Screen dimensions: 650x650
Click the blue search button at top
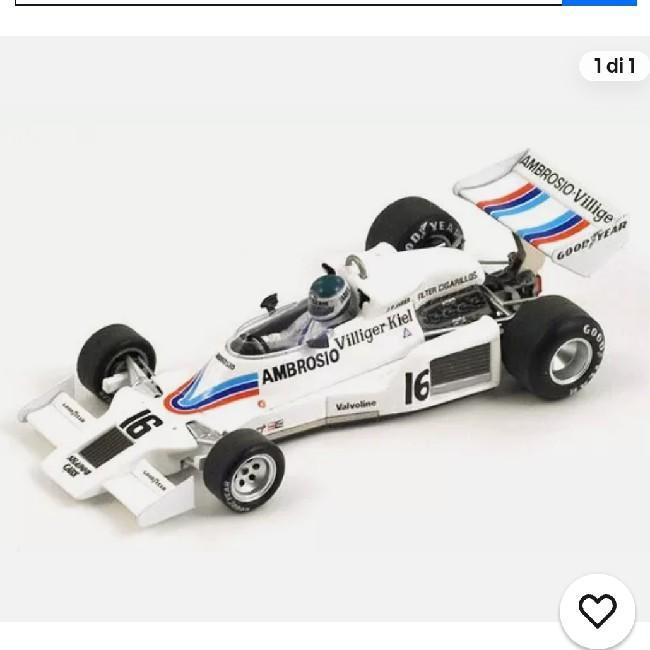coord(599,2)
